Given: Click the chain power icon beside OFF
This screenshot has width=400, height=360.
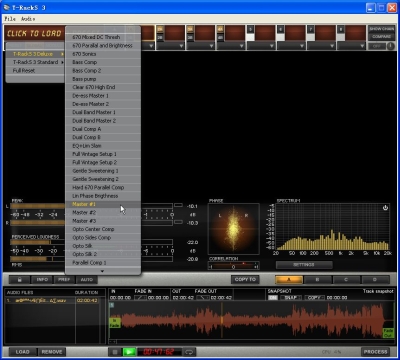Looking at the screenshot, I should coord(390,46).
